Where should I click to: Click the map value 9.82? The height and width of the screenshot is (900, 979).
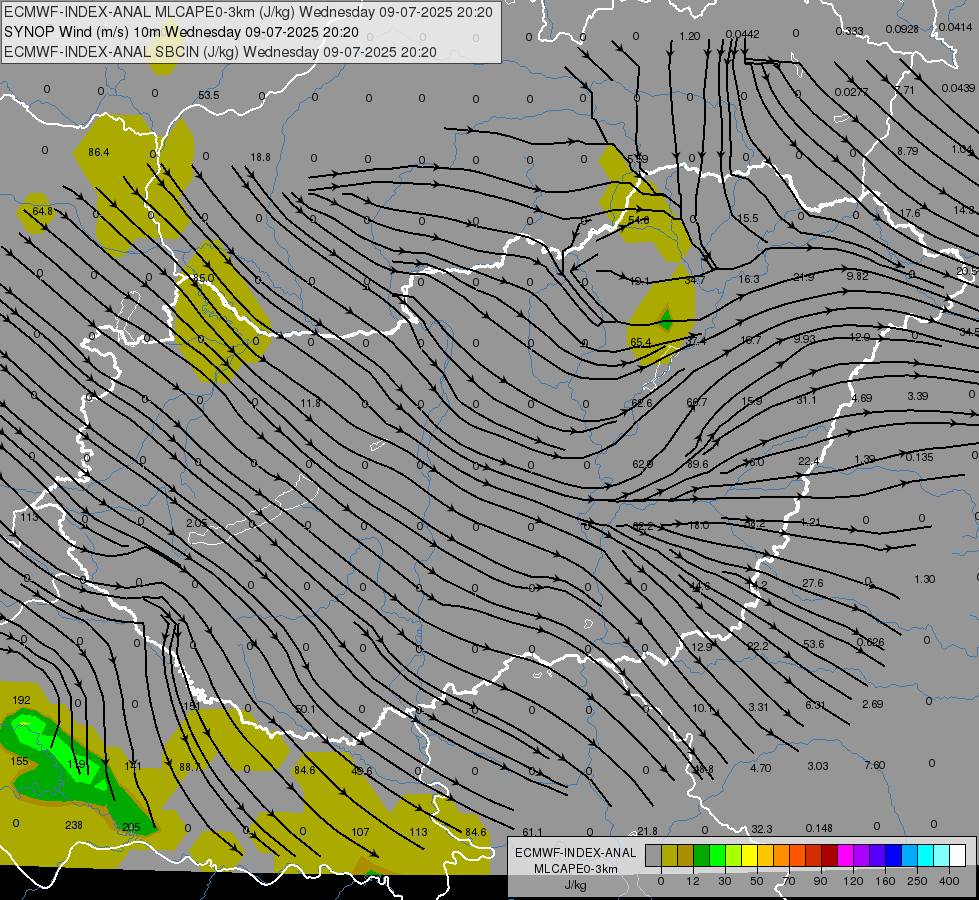coord(858,275)
